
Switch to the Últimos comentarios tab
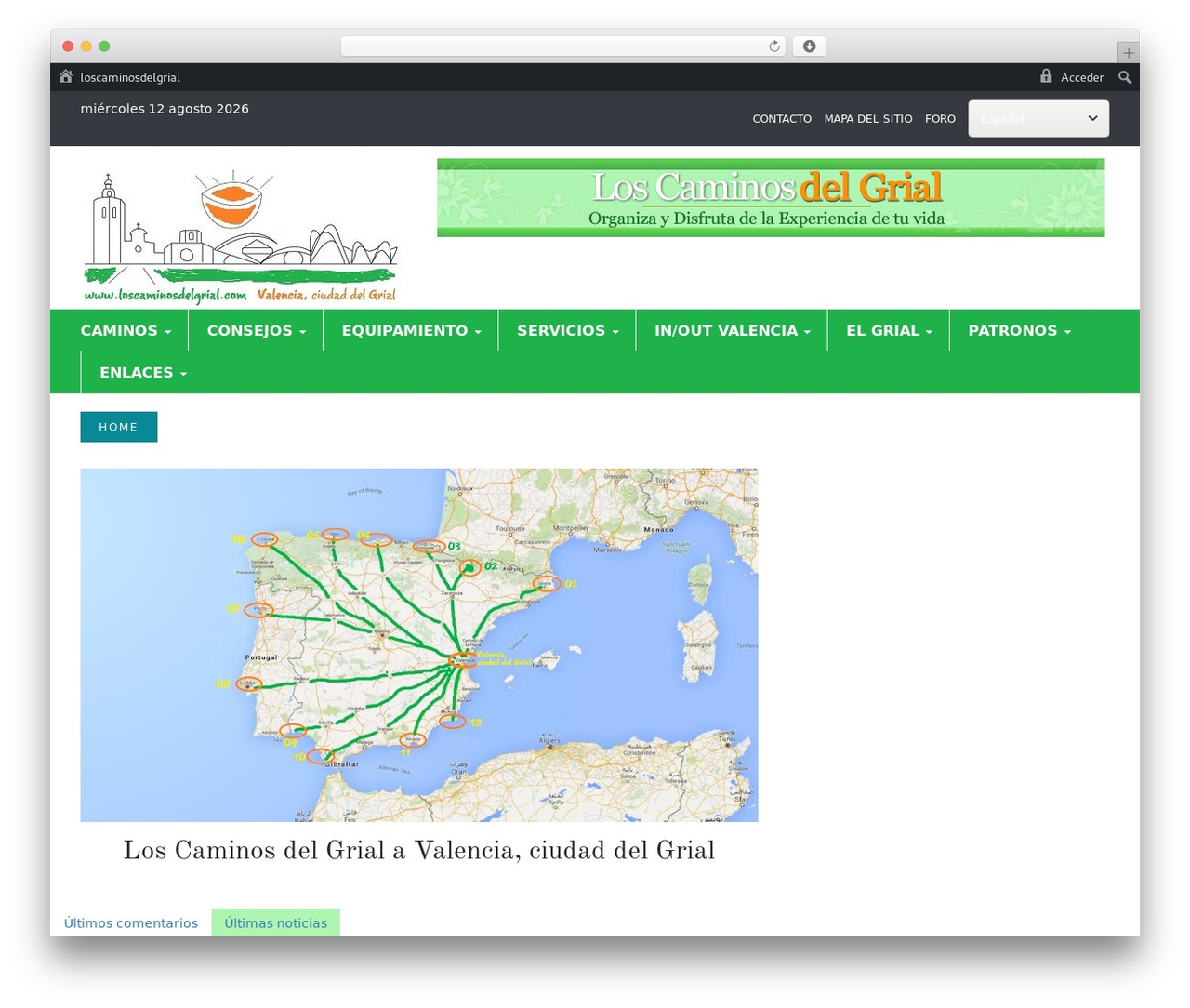(x=131, y=922)
